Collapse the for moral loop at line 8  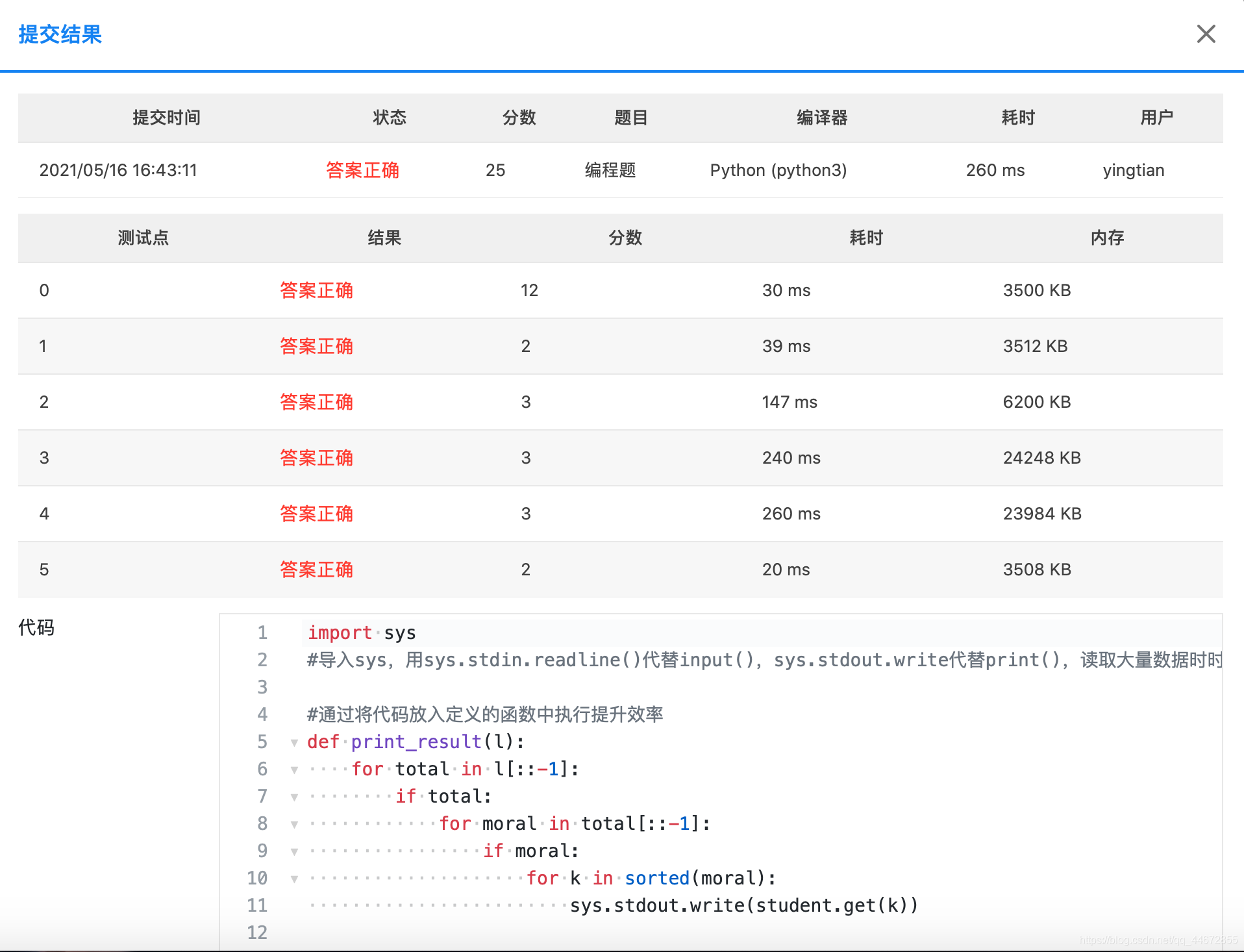[295, 824]
